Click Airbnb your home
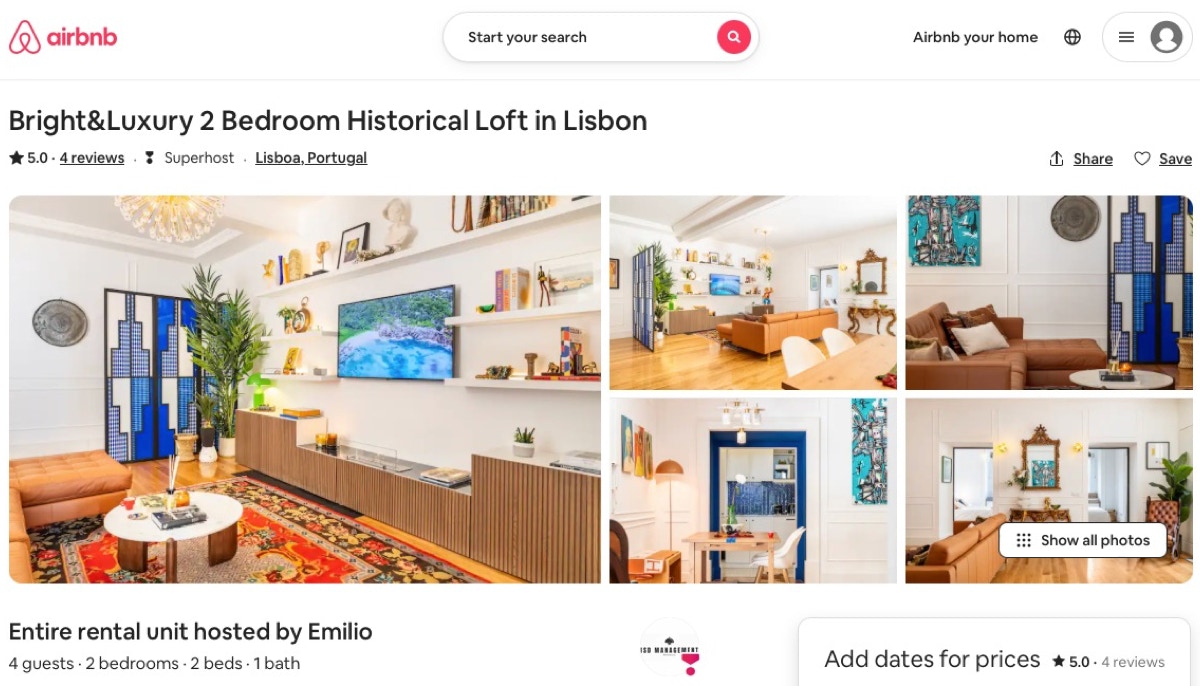This screenshot has height=686, width=1200. (x=975, y=37)
